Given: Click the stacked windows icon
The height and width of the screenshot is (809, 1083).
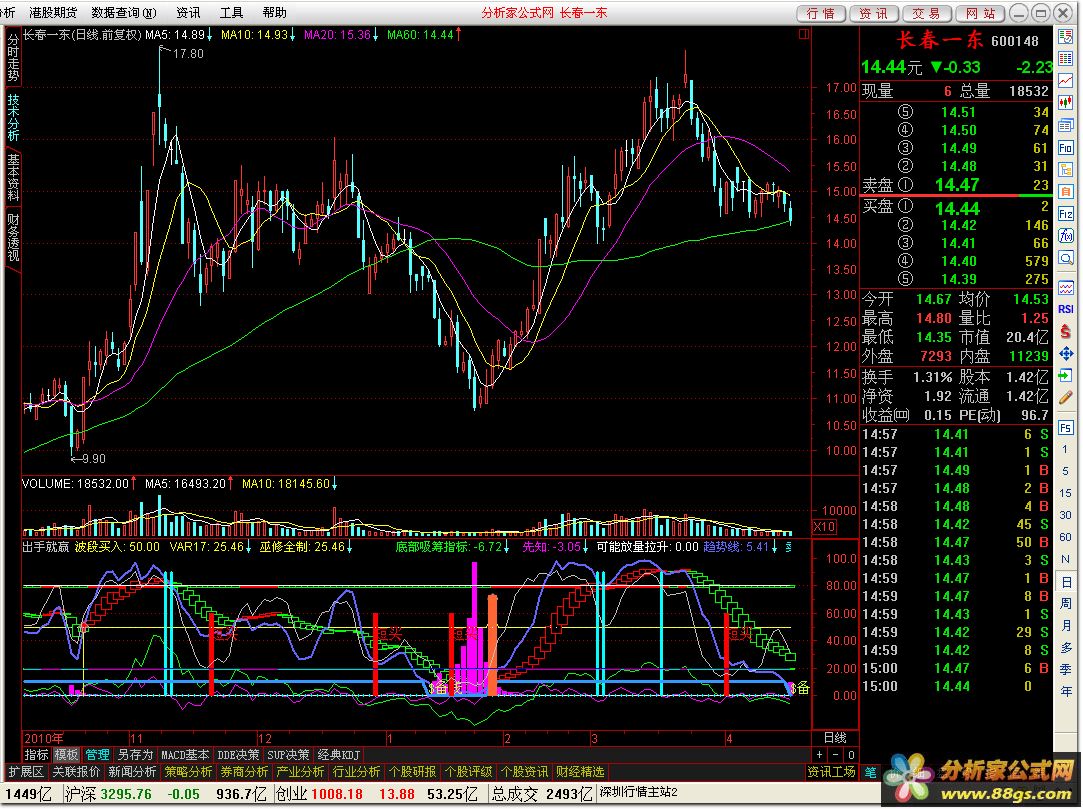Looking at the screenshot, I should coord(1066,125).
